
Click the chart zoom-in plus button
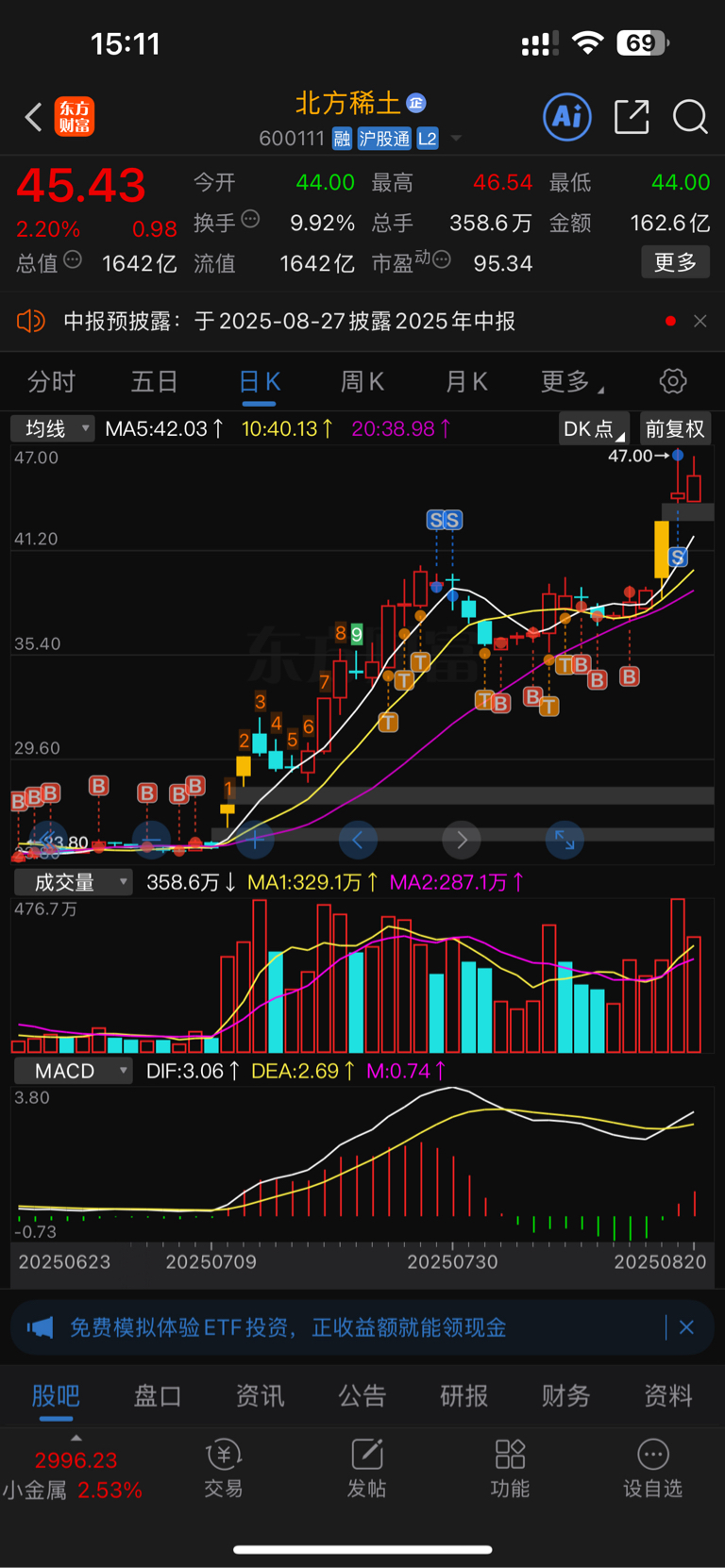pyautogui.click(x=255, y=840)
